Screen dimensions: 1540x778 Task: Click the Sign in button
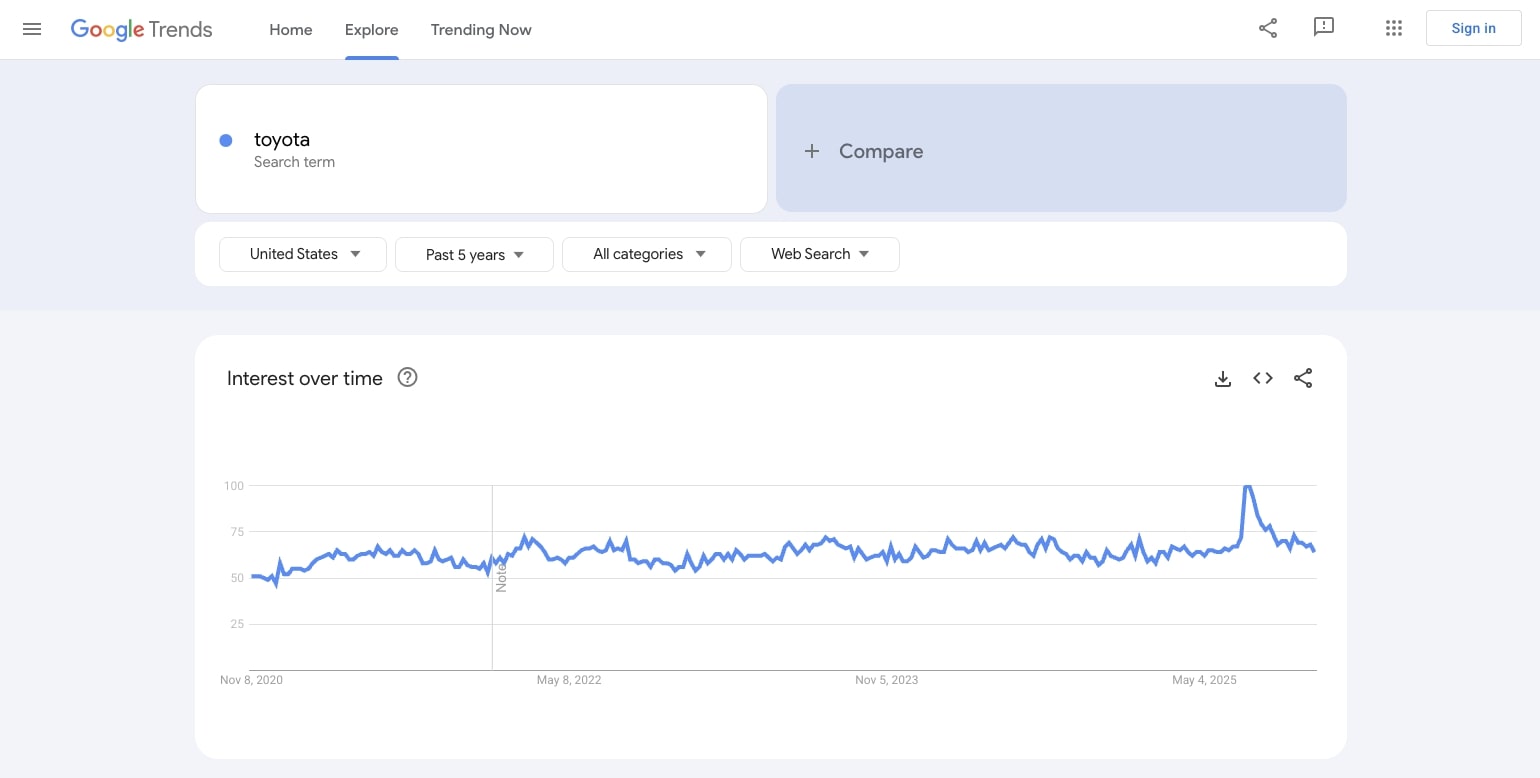coord(1473,27)
